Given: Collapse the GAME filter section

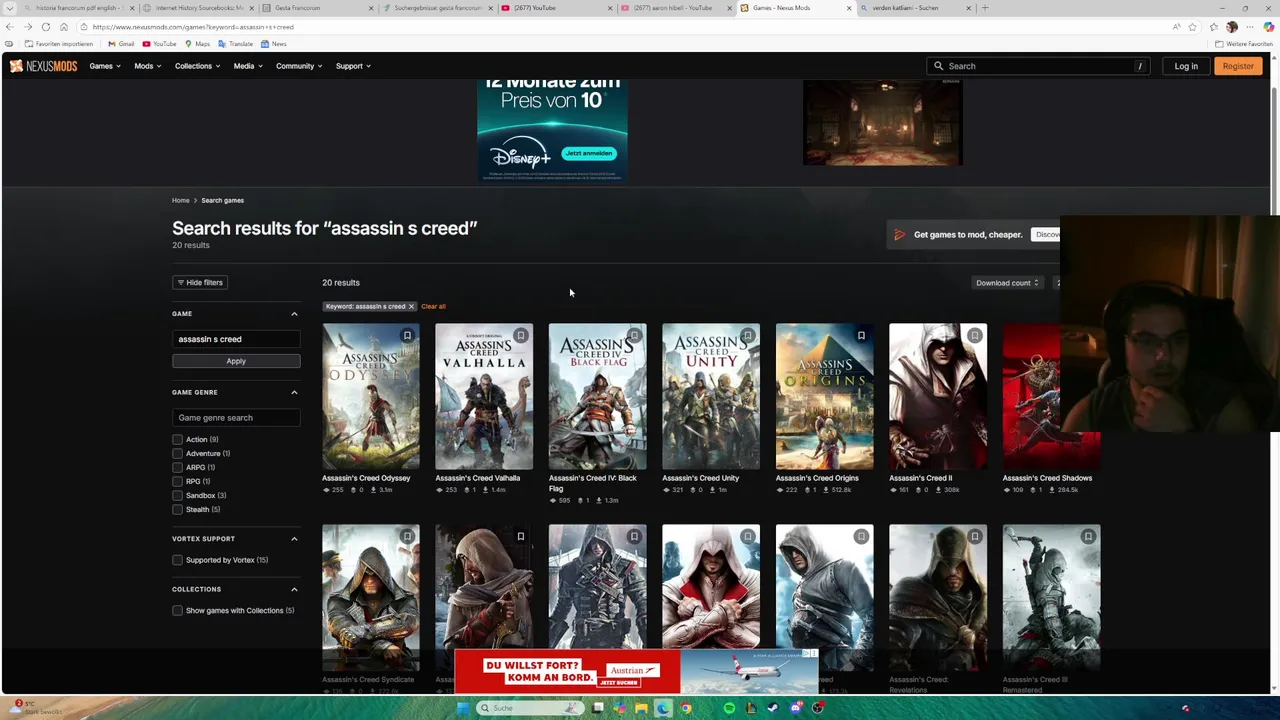Looking at the screenshot, I should [x=294, y=314].
